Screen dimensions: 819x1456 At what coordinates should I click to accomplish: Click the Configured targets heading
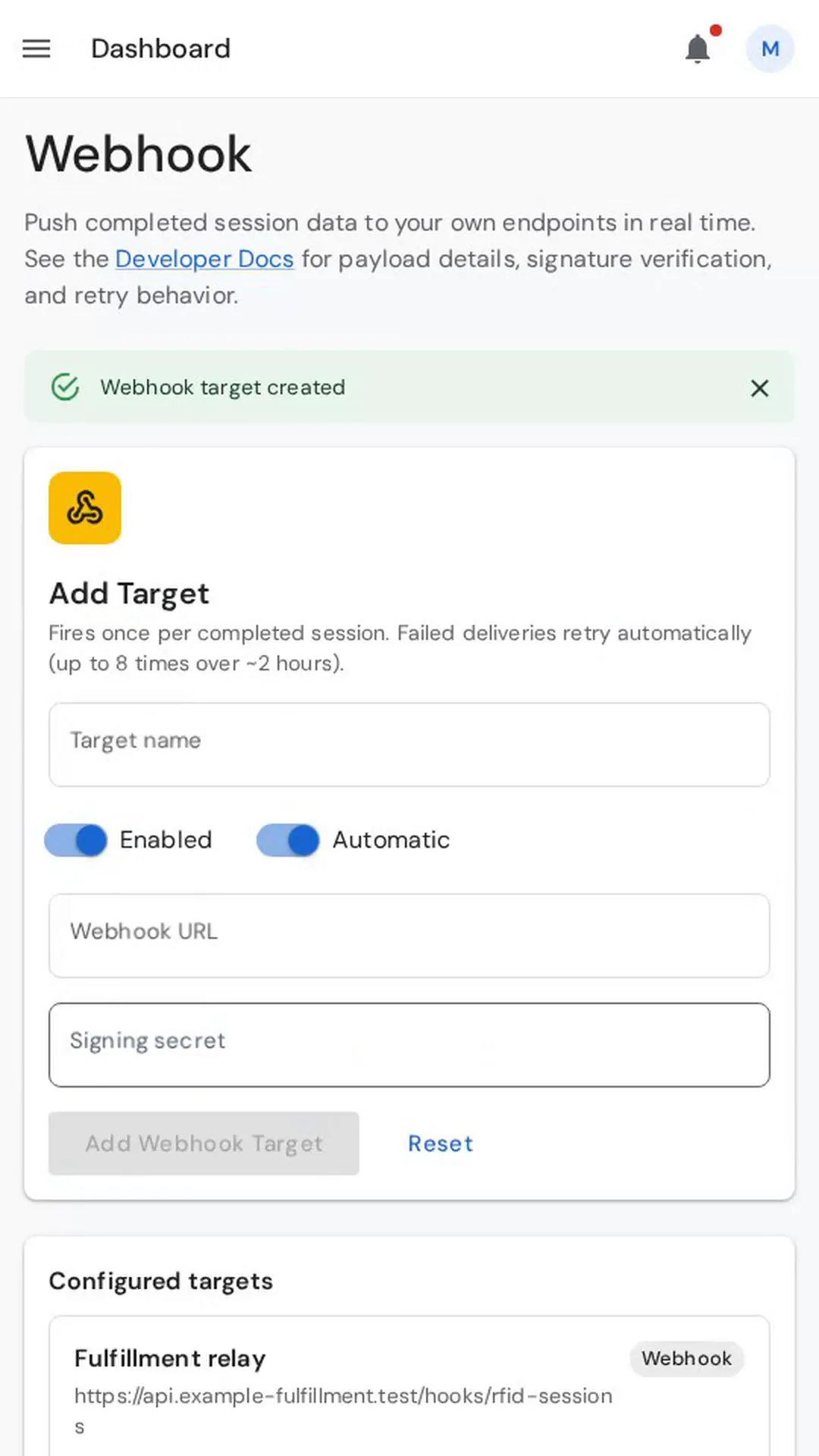pyautogui.click(x=161, y=1281)
